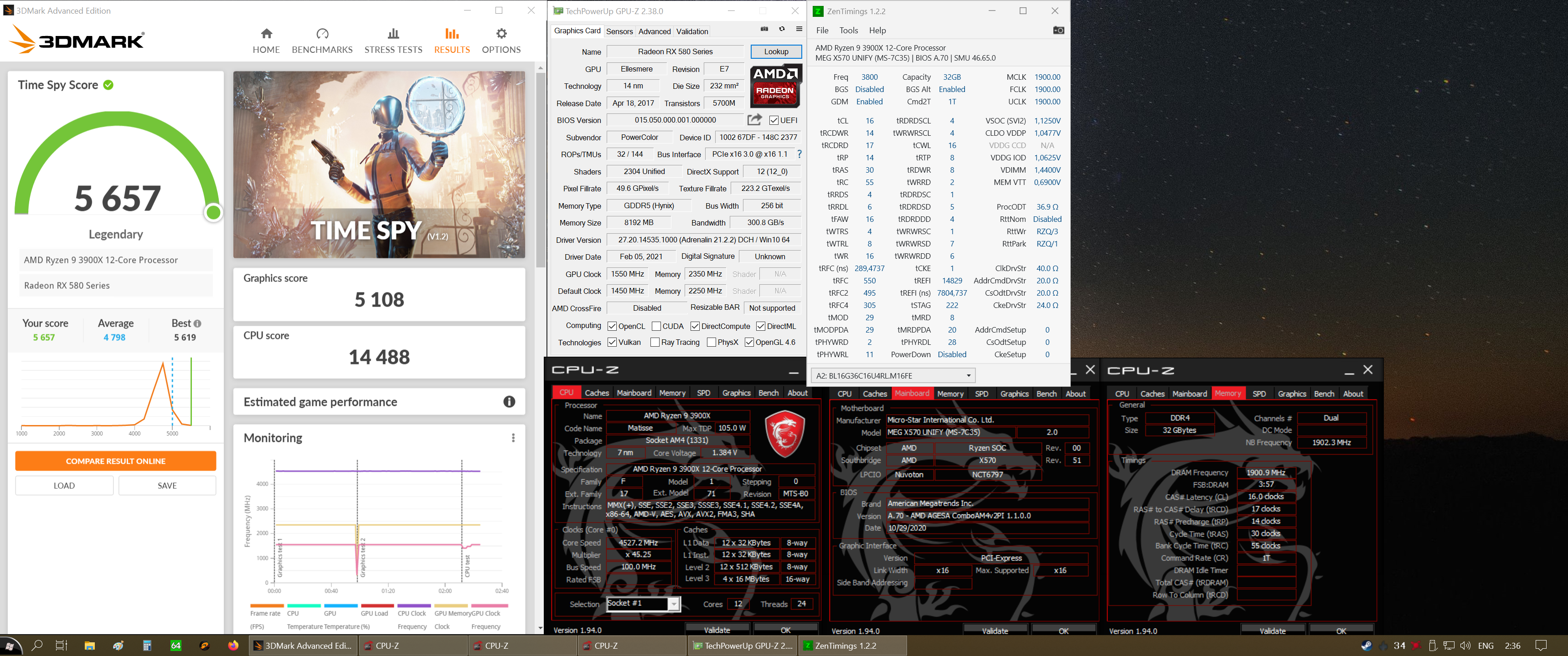This screenshot has width=1568, height=656.
Task: Toggle the CUDA checkbox
Action: coord(656,327)
